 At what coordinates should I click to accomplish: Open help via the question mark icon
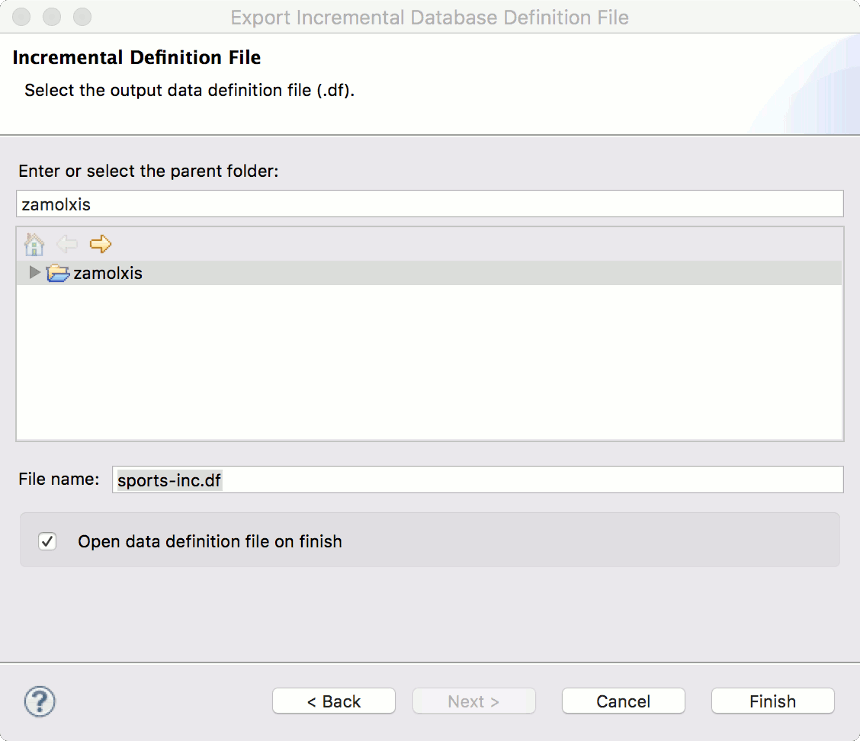pos(40,701)
